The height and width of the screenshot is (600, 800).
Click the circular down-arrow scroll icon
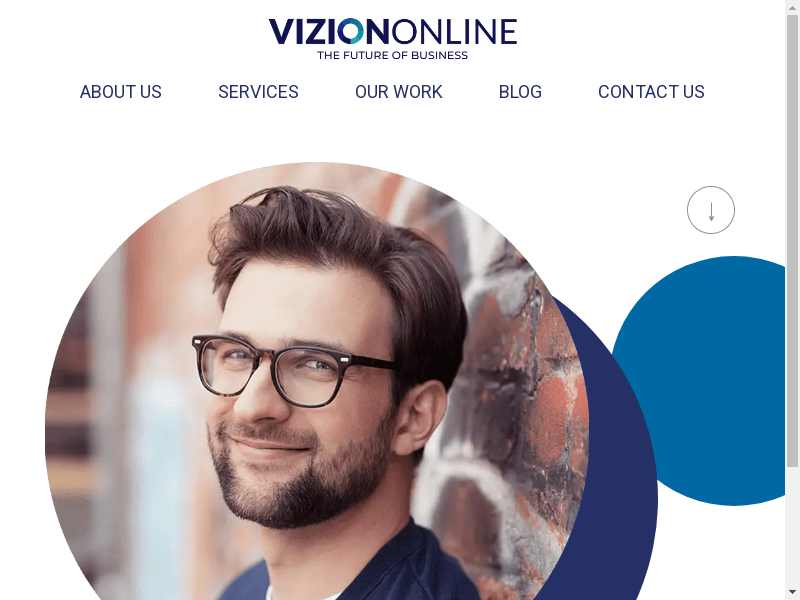click(711, 210)
